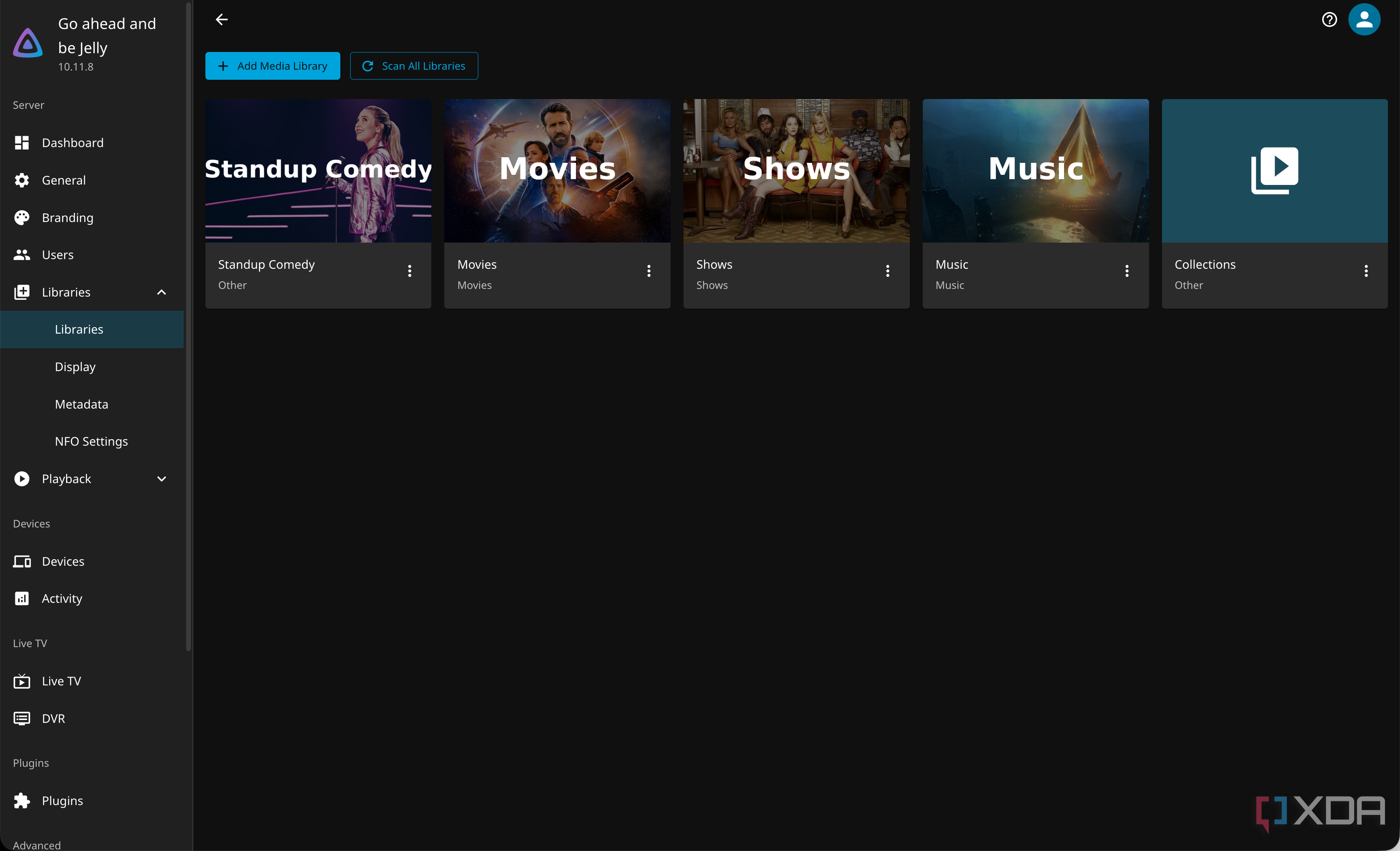Click the Jellyfin logo icon

click(x=28, y=43)
